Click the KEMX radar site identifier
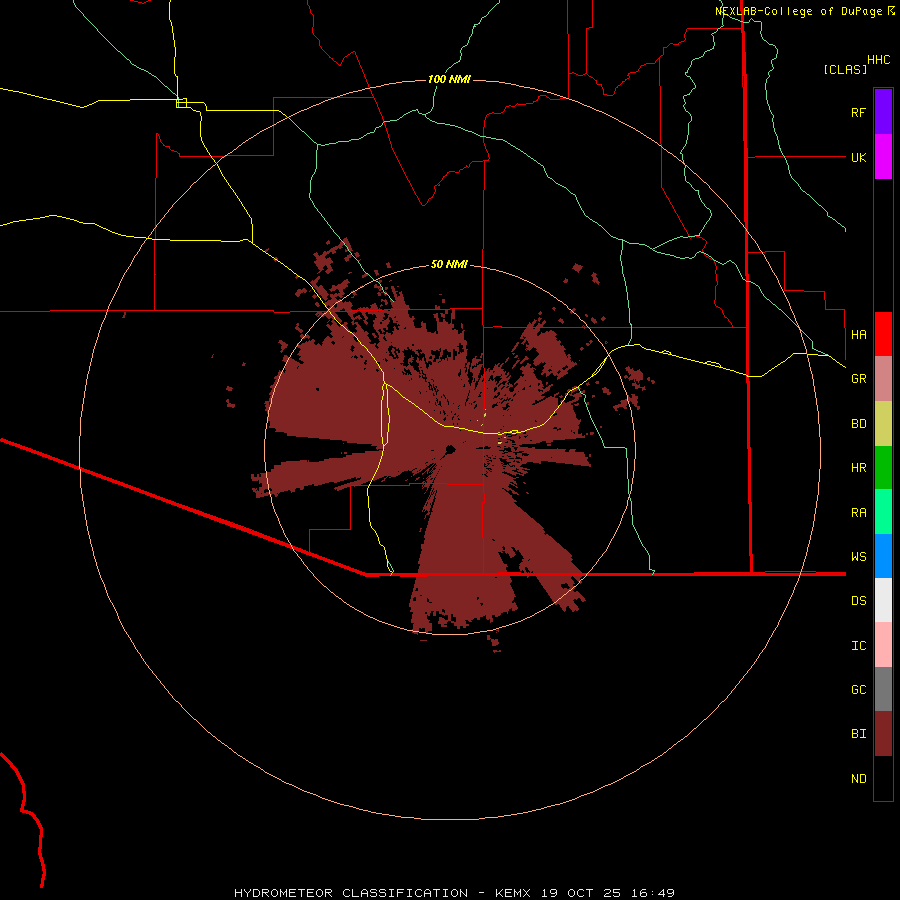 tap(513, 893)
